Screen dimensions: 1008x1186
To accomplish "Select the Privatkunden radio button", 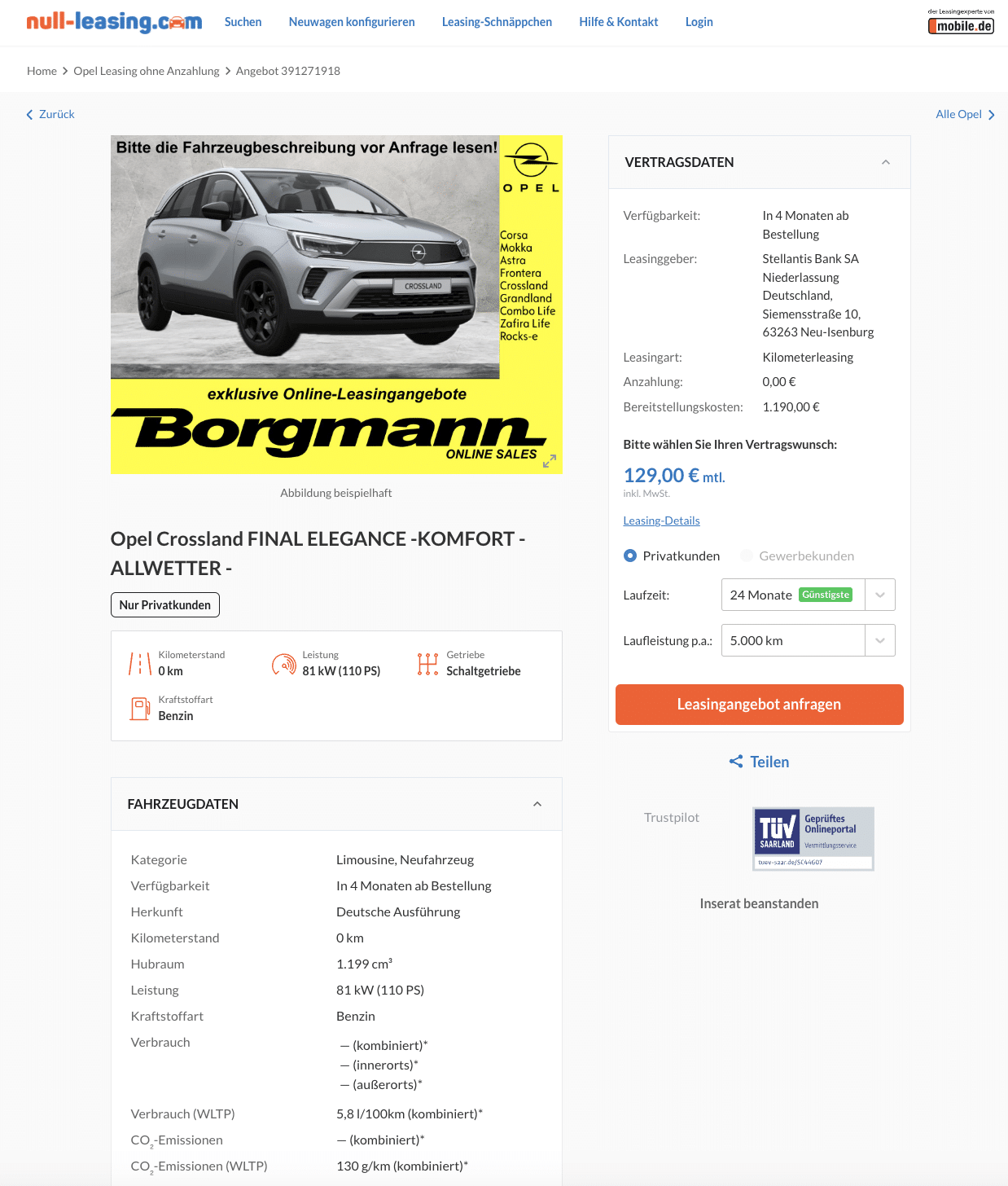I will (630, 556).
